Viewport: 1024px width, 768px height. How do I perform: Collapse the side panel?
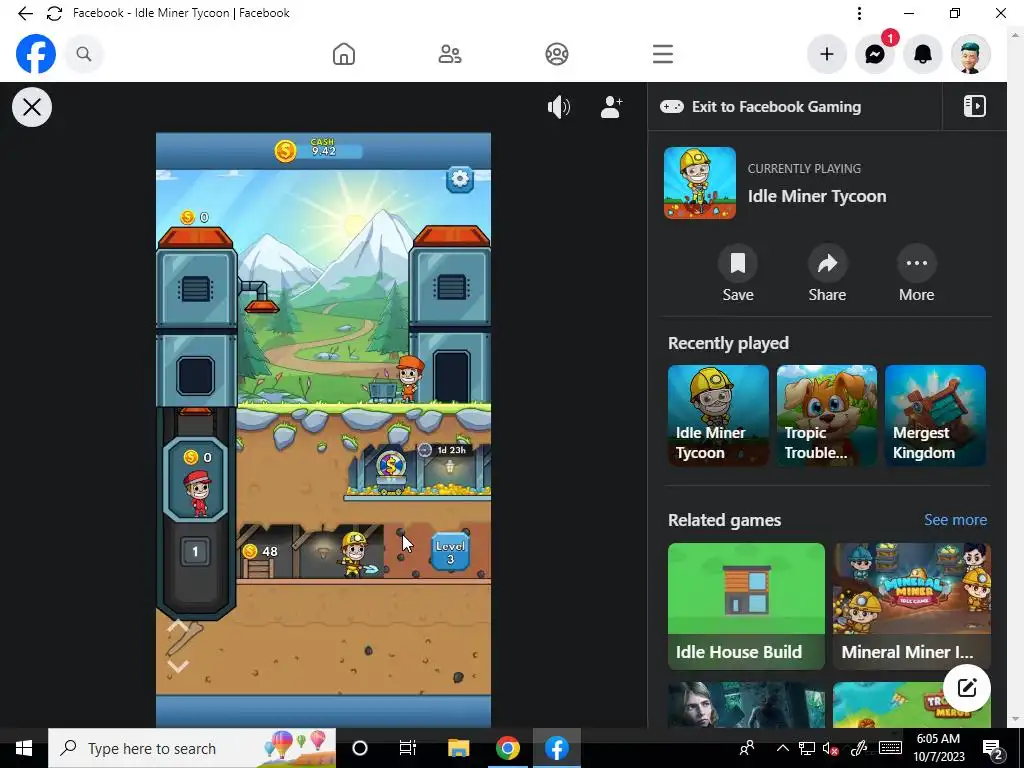[974, 106]
